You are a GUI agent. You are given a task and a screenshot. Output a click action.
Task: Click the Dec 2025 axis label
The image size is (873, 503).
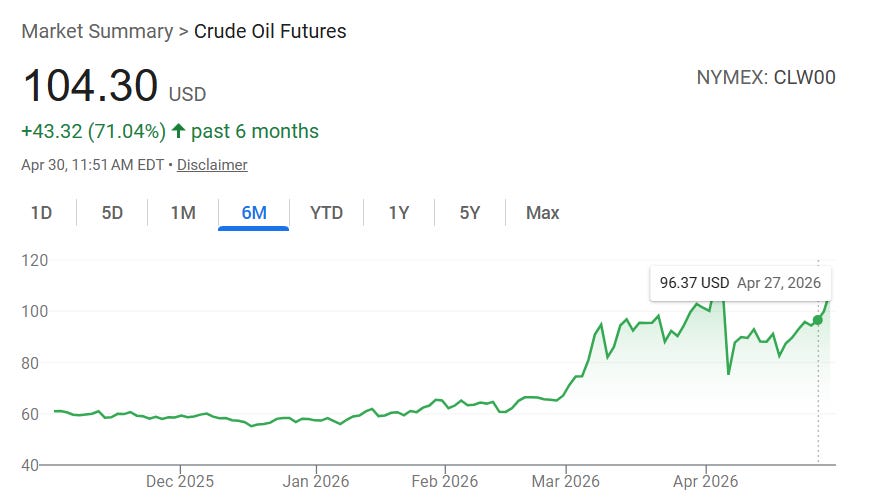180,481
